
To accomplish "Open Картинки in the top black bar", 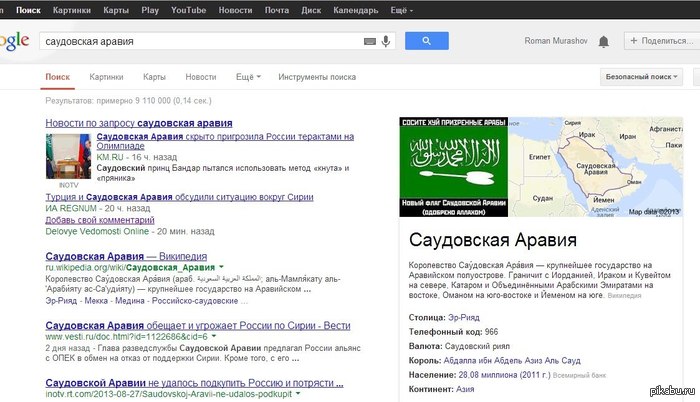I will 72,10.
